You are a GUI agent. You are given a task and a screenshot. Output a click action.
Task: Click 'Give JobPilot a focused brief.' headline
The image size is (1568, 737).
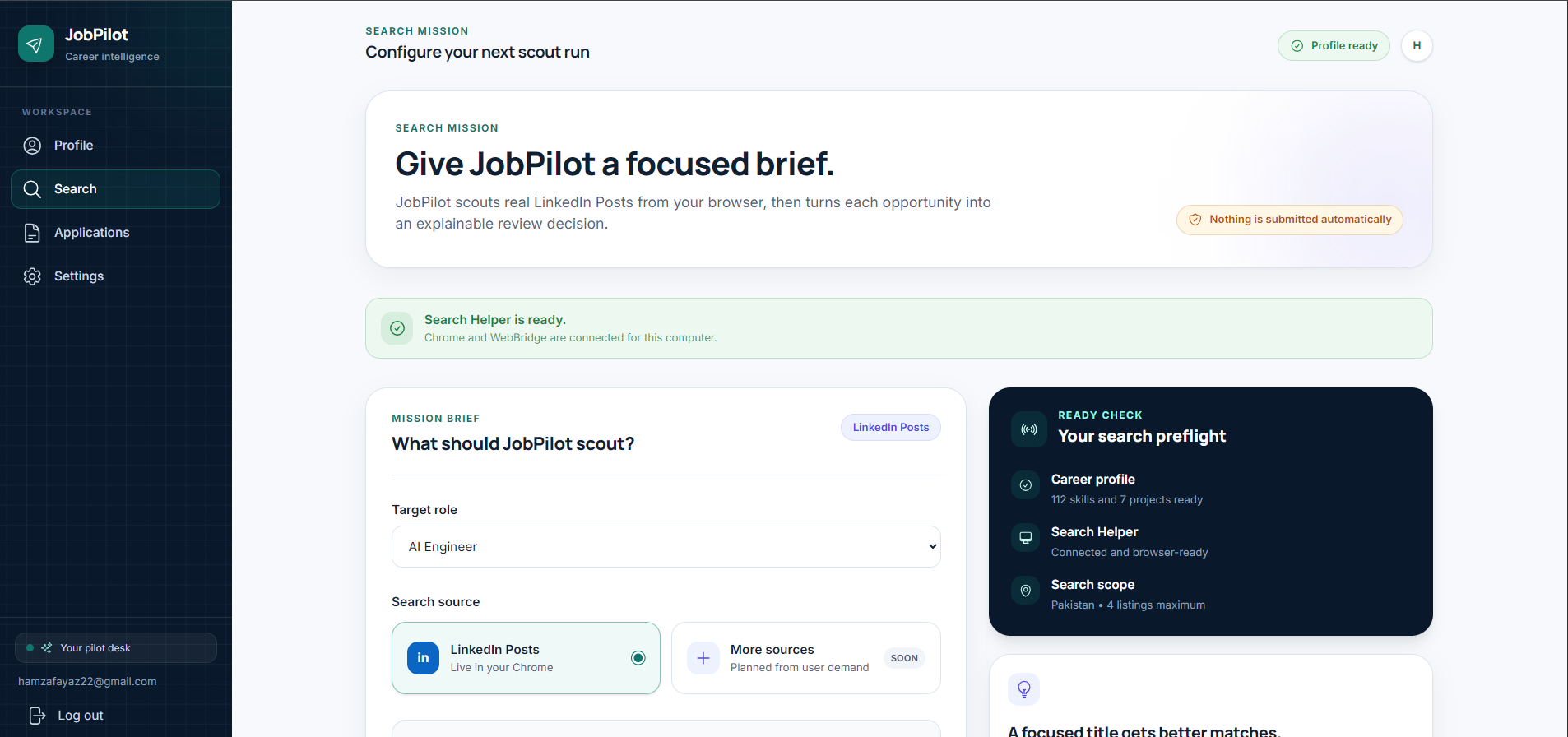coord(615,164)
